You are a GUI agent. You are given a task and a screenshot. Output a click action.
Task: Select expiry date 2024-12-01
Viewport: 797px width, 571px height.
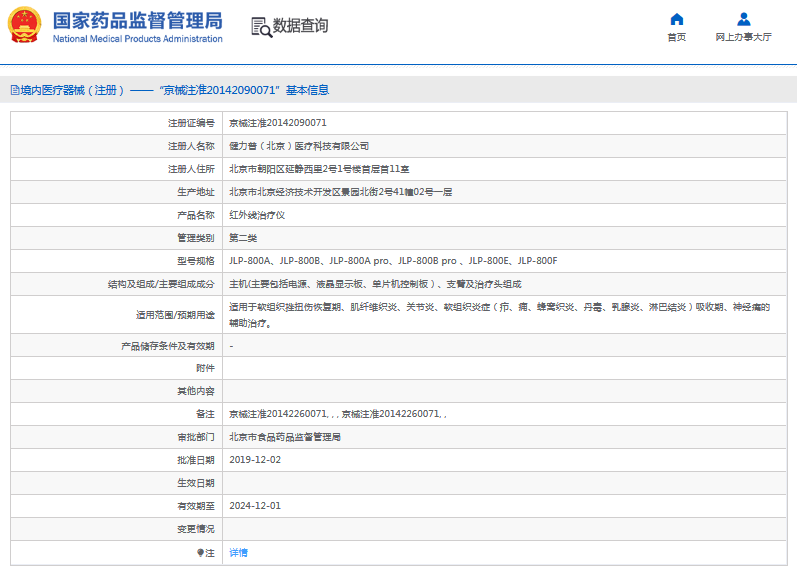[x=255, y=506]
